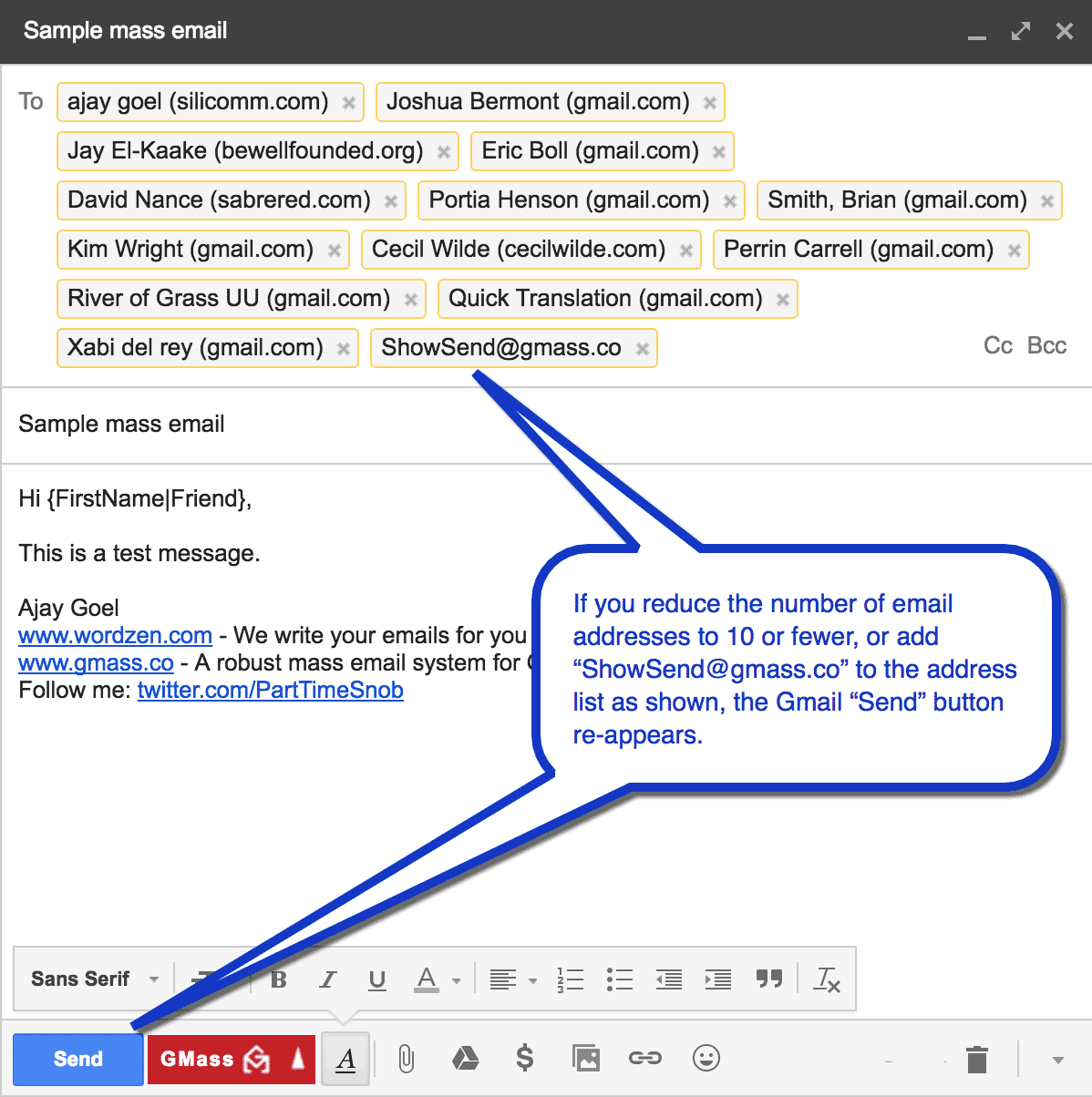The image size is (1092, 1097).
Task: Remove Perrin Carrell recipient chip
Action: [x=1014, y=251]
